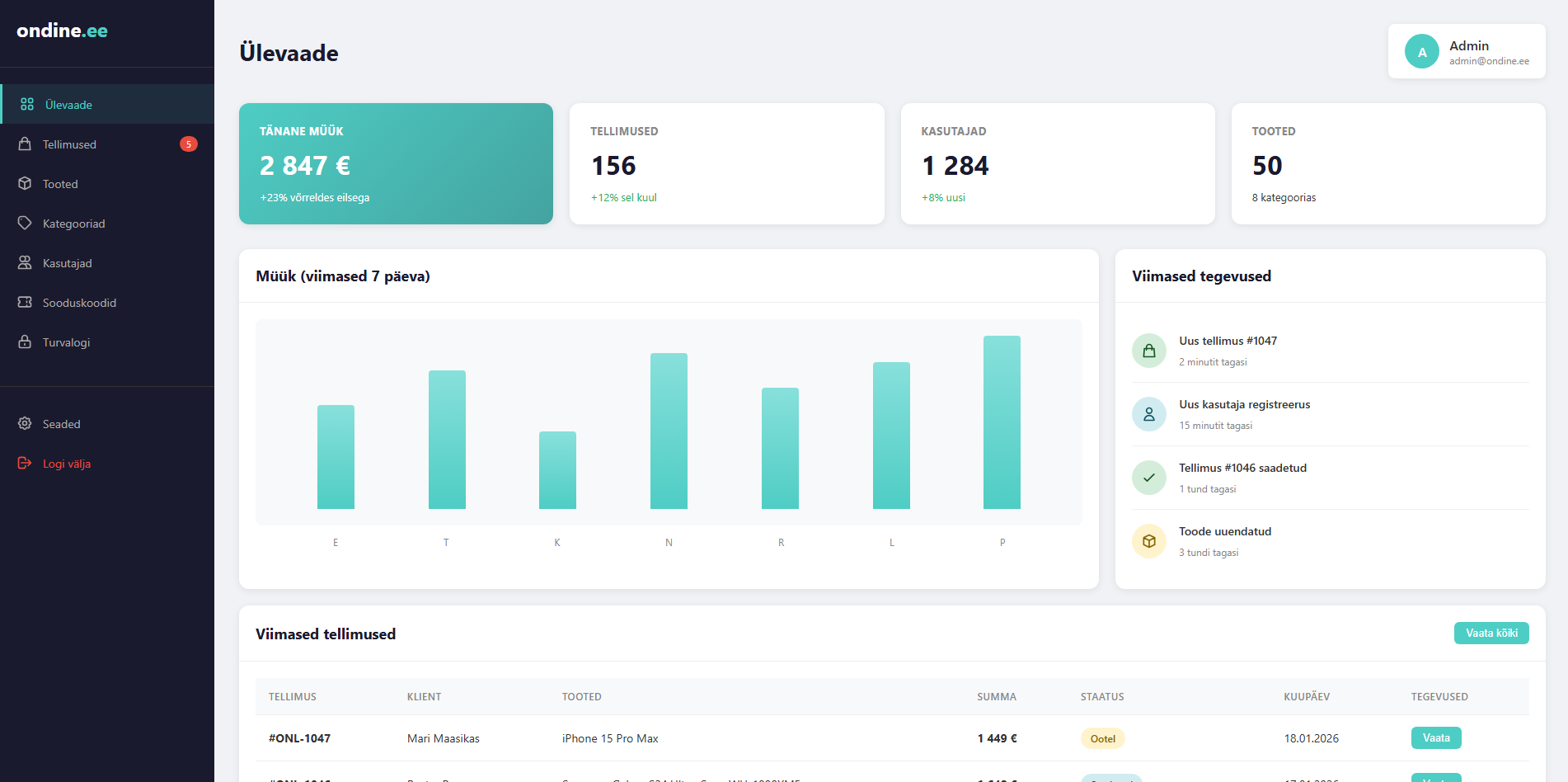Click the Turvalogi lock icon

tap(25, 342)
